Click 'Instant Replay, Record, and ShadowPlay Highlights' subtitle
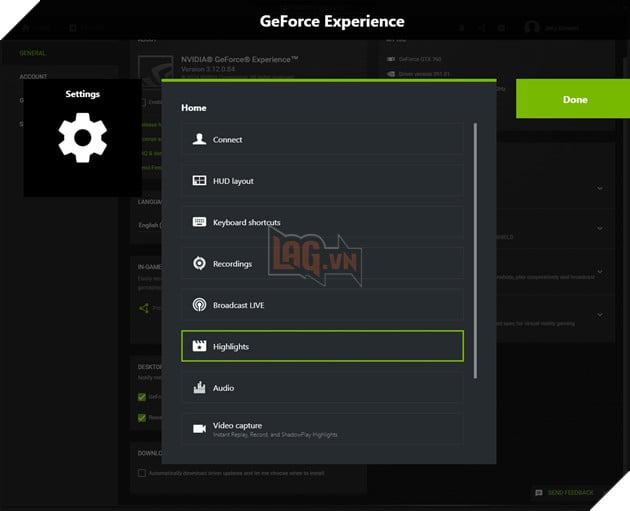This screenshot has width=630, height=511. [x=275, y=435]
